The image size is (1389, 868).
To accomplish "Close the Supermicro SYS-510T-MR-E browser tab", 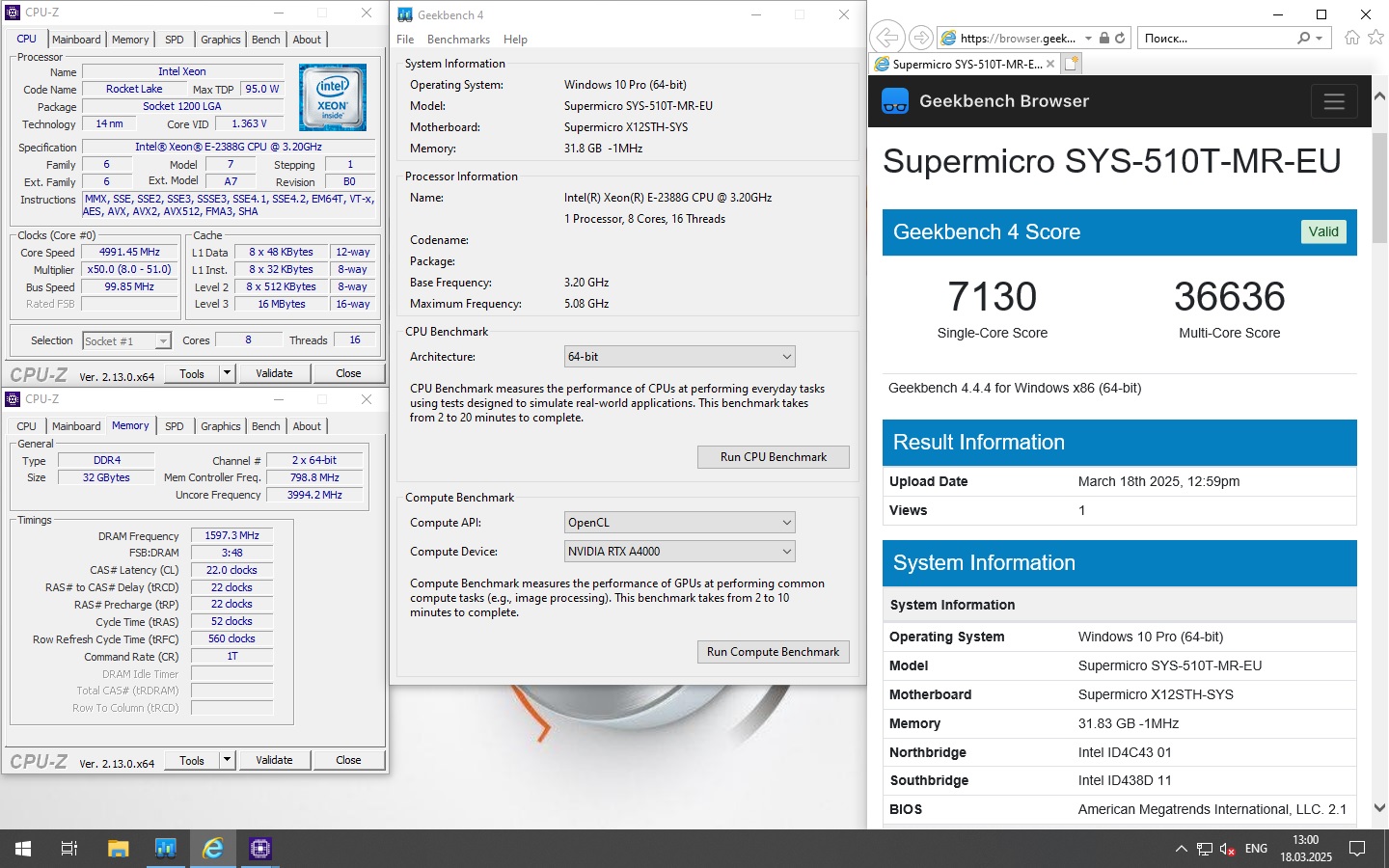I will click(x=1050, y=65).
